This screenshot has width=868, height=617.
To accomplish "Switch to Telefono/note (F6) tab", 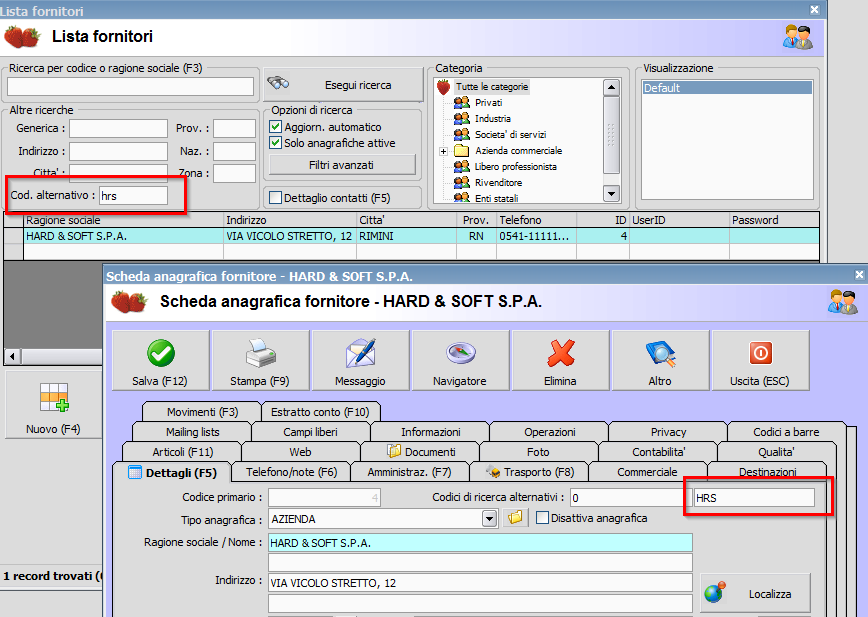I will point(291,472).
